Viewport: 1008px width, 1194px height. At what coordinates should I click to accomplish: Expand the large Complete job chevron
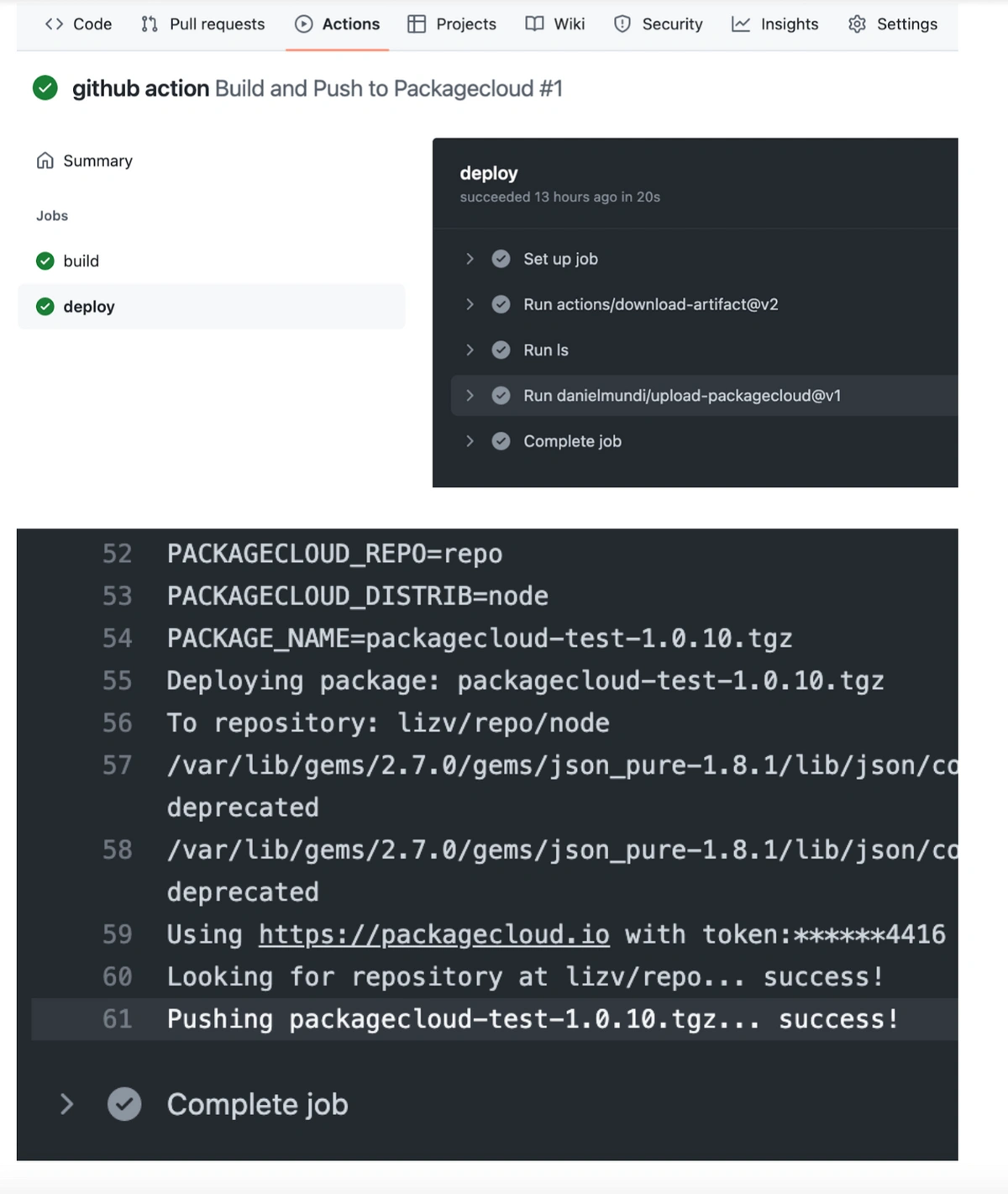[x=67, y=1104]
